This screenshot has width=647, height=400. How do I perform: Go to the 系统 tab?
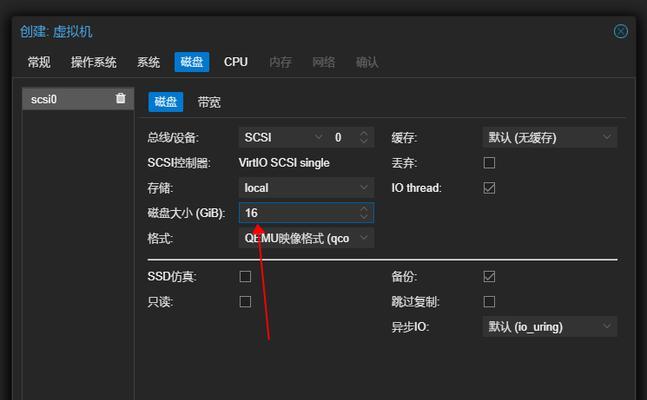pos(149,62)
